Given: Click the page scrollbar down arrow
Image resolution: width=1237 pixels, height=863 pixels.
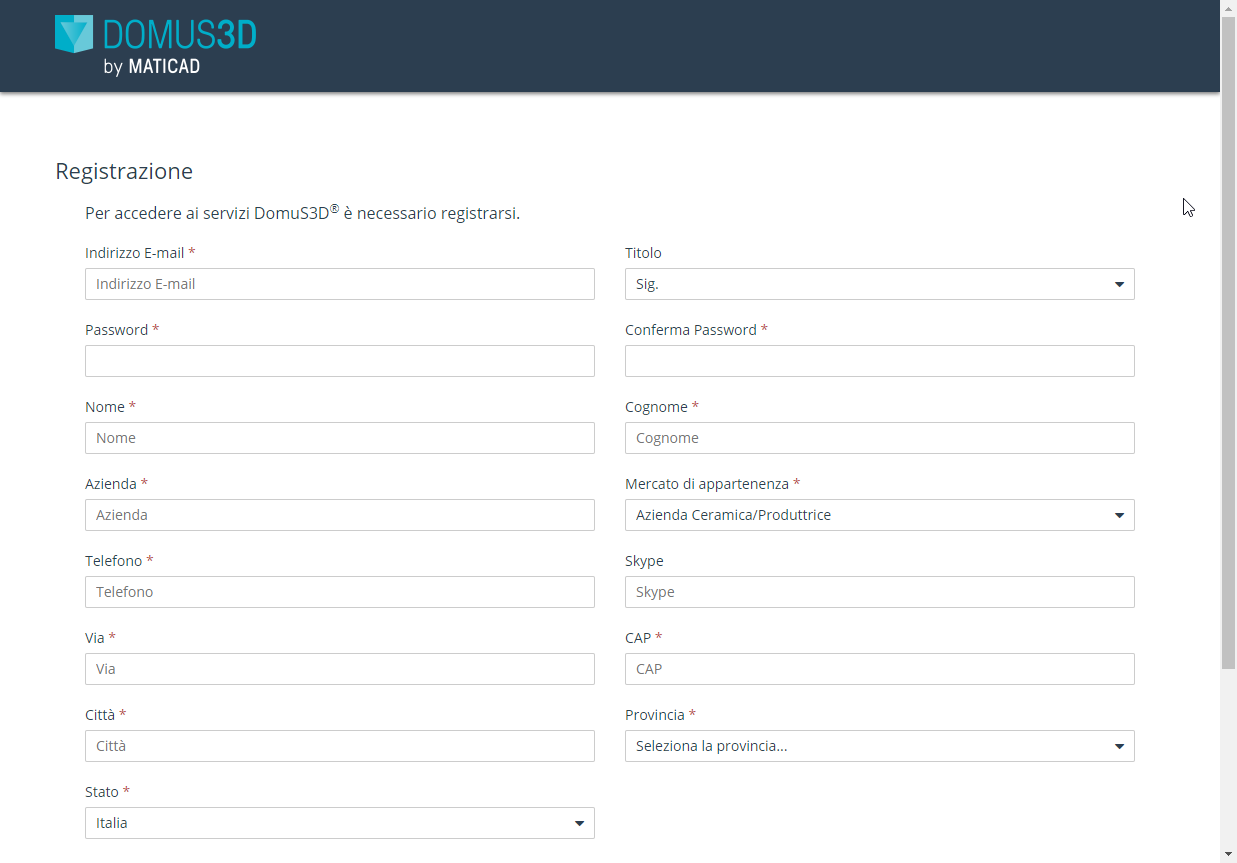Looking at the screenshot, I should coord(1229,854).
